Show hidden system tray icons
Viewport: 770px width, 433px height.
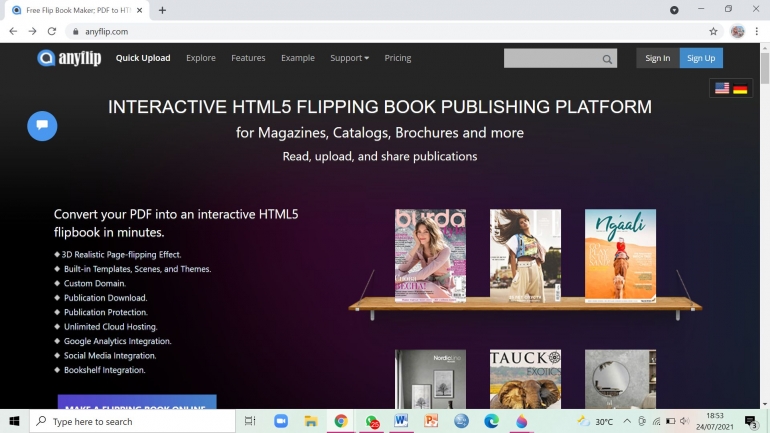tap(627, 421)
